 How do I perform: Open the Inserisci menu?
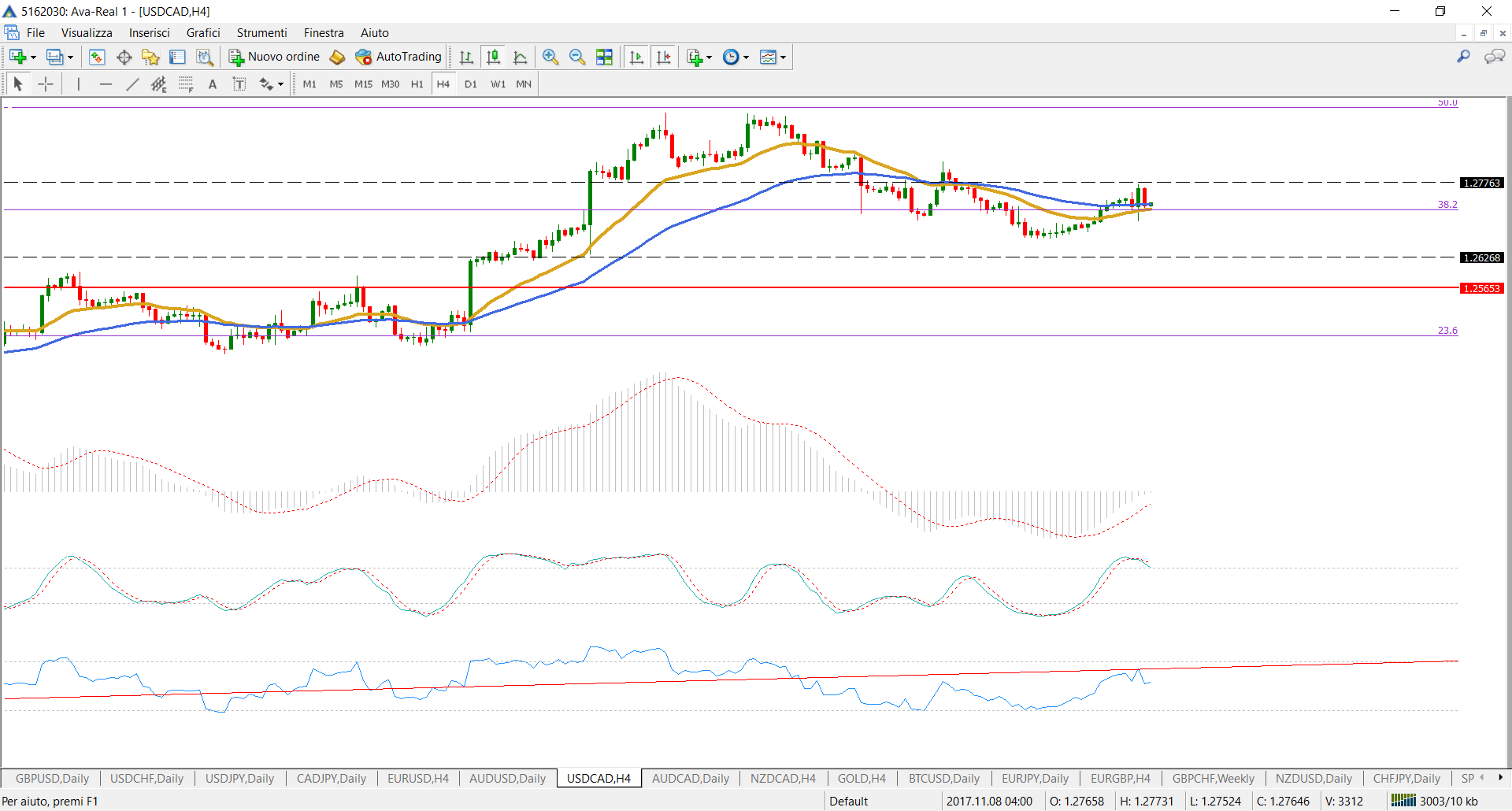150,33
